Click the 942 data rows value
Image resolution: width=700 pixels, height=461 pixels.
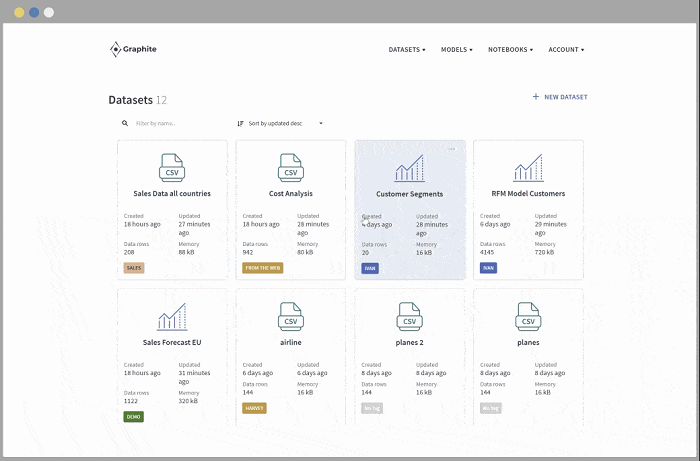point(248,252)
